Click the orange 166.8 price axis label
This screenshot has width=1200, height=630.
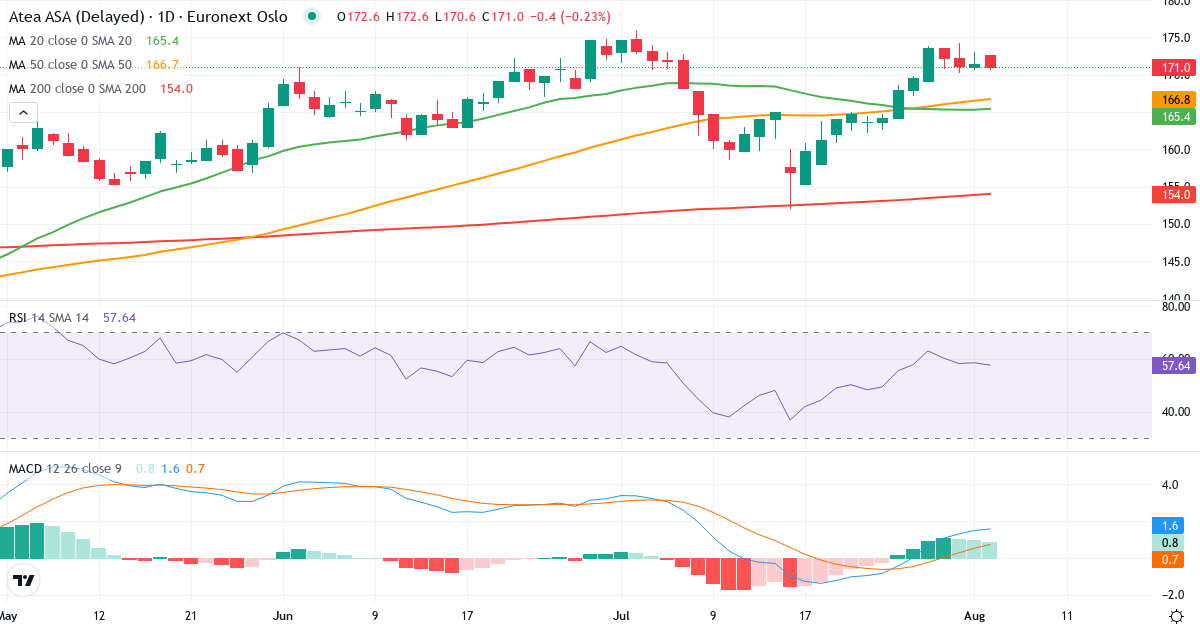[x=1176, y=100]
